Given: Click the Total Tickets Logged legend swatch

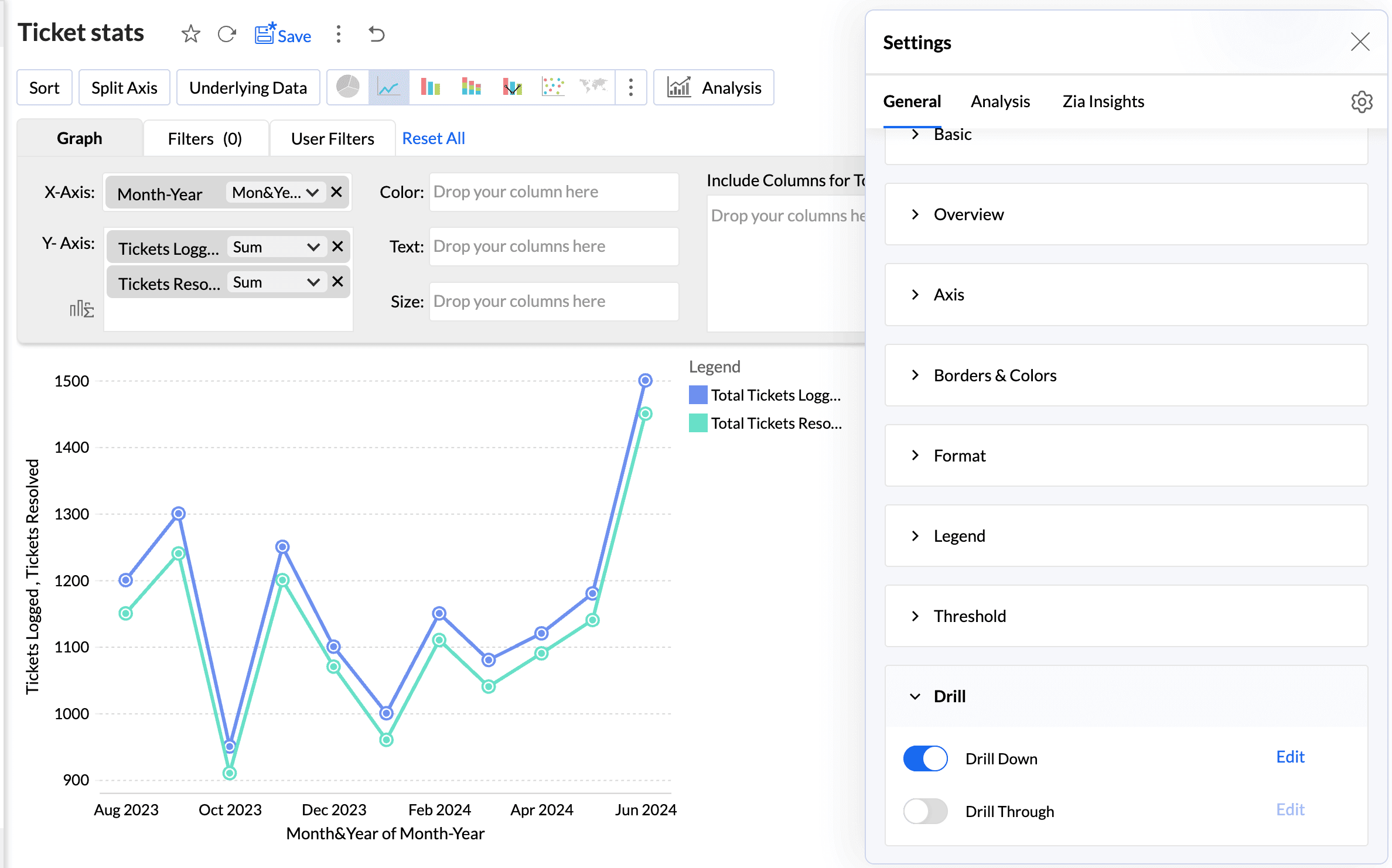Looking at the screenshot, I should tap(698, 395).
